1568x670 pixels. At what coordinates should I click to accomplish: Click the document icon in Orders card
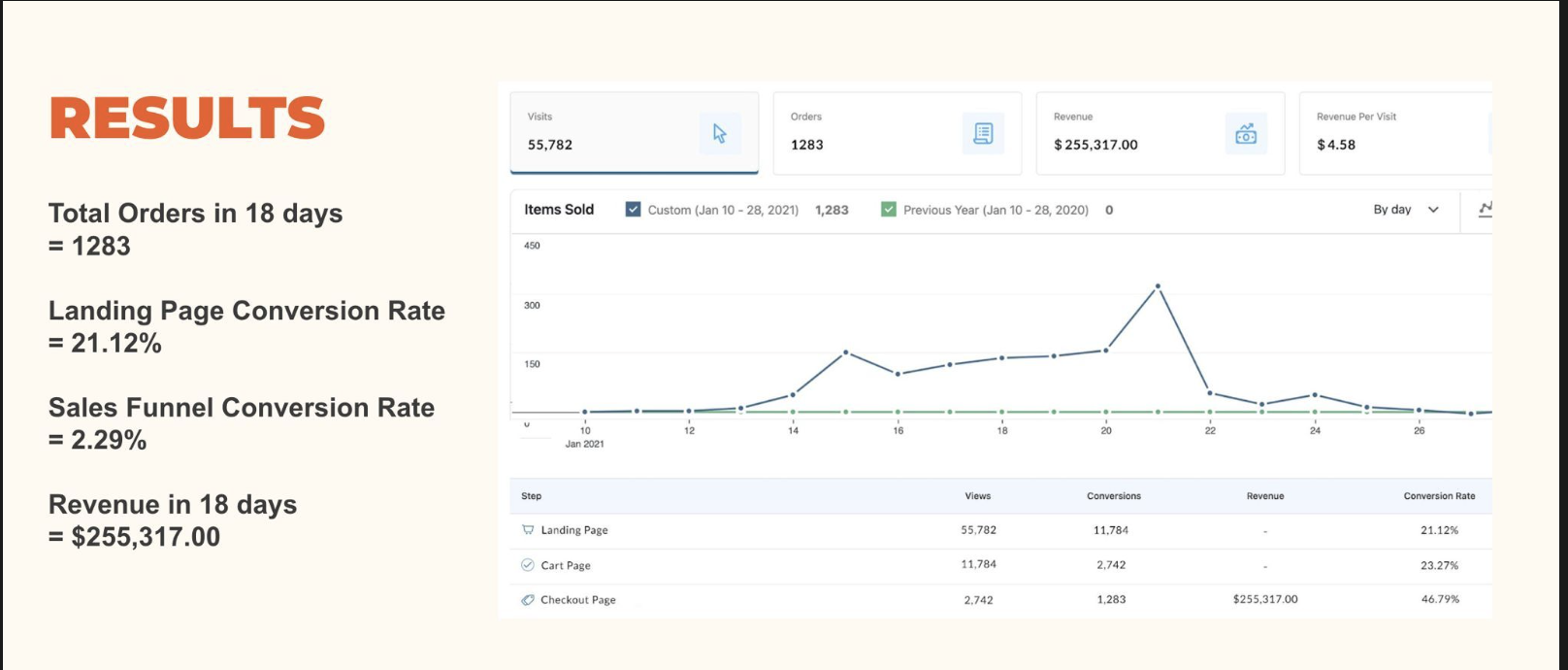(983, 134)
